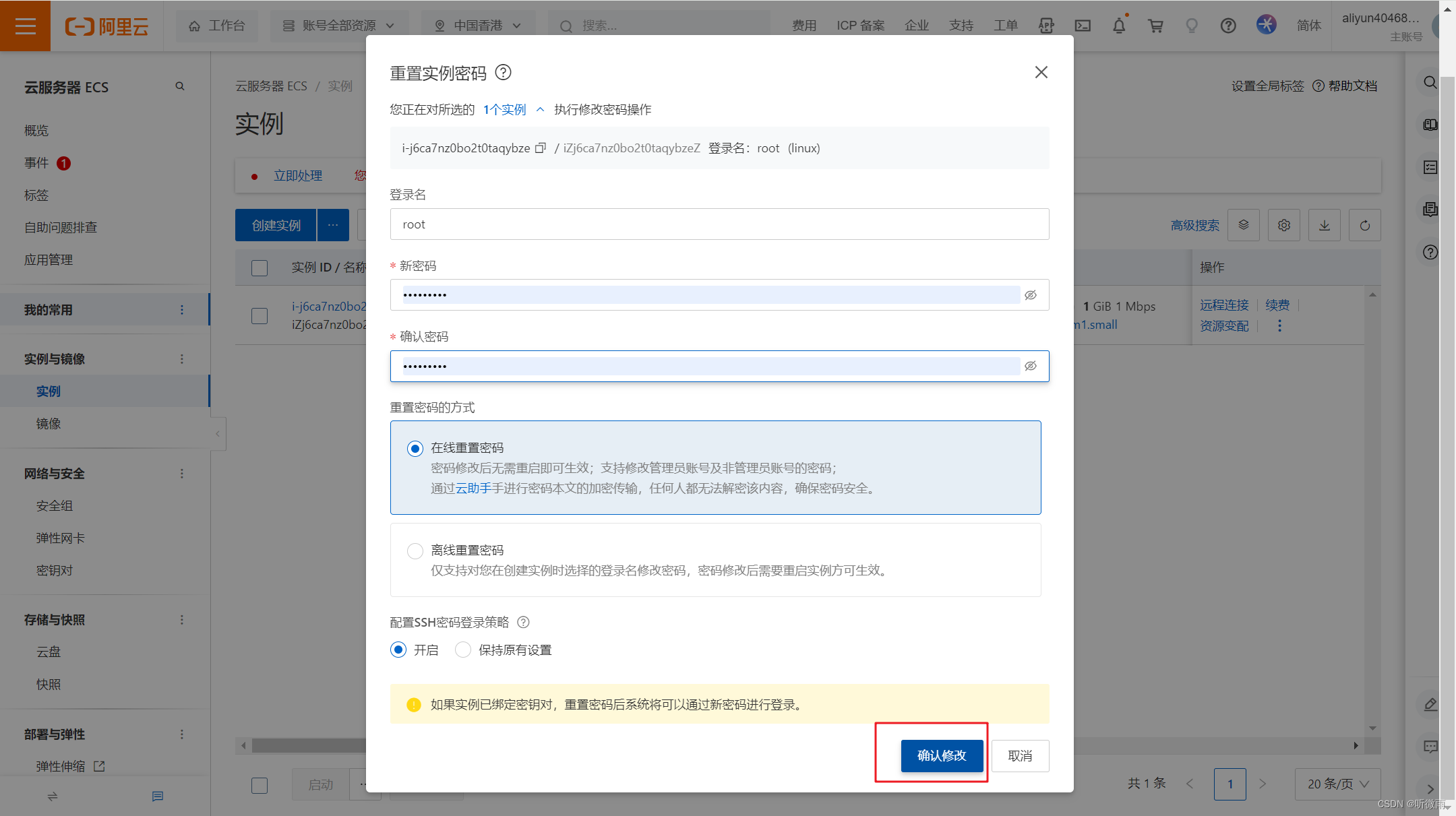Click 确认修改 button
This screenshot has height=816, width=1456.
tap(942, 755)
